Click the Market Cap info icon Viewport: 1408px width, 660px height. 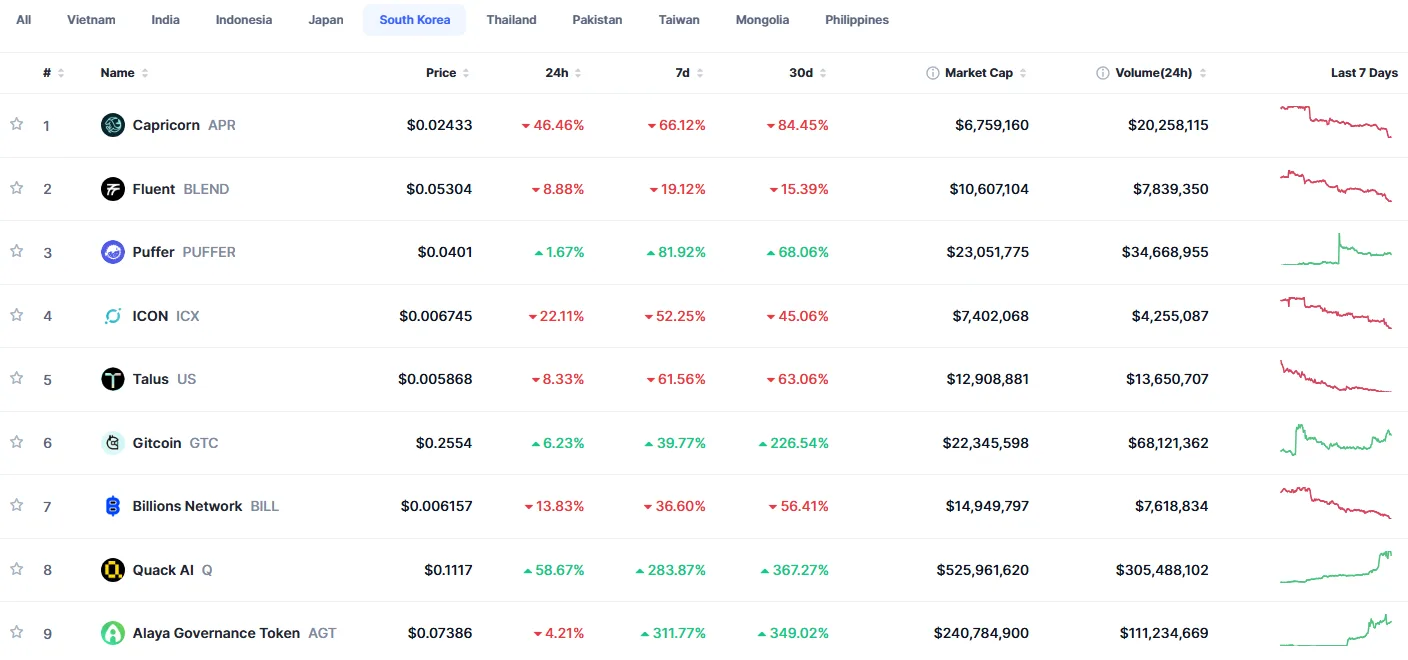pos(933,73)
